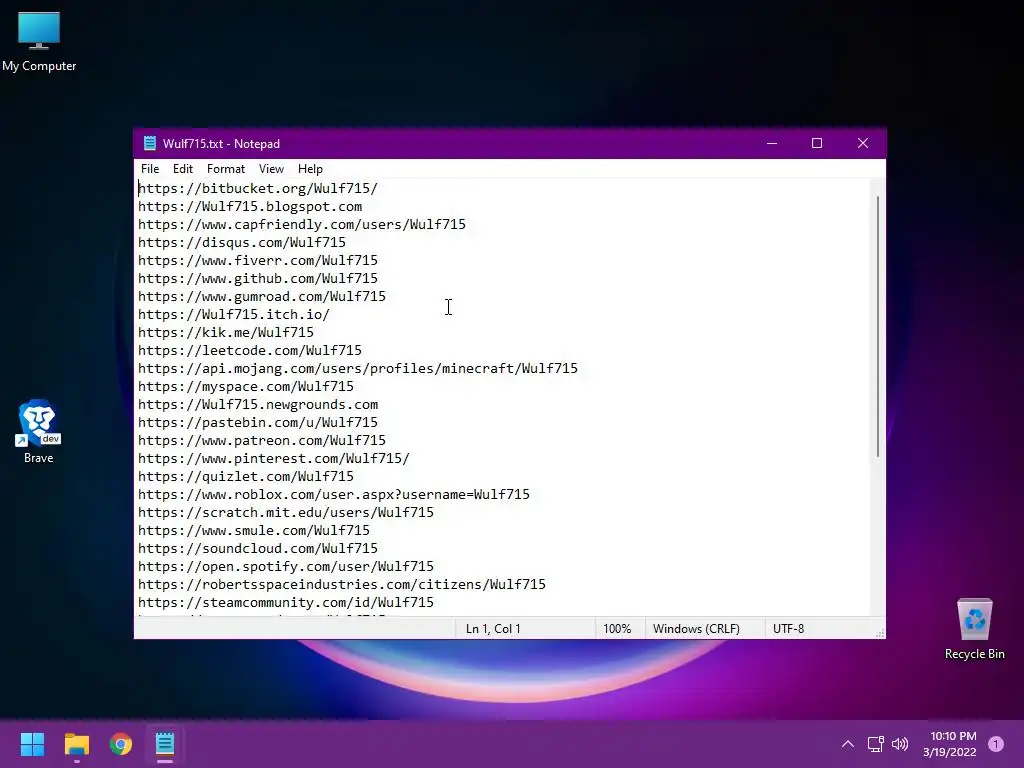Screen dimensions: 1024x768
Task: Click the api.mojang.com minecraft profile line
Action: [358, 368]
